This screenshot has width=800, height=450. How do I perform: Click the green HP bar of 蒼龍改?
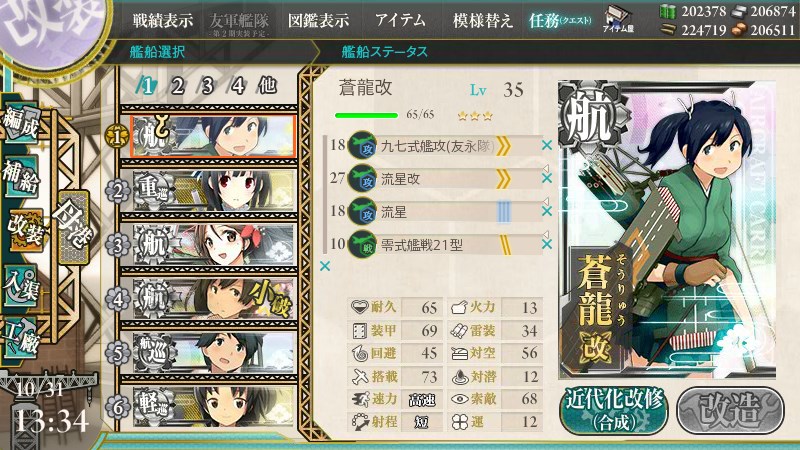point(366,115)
